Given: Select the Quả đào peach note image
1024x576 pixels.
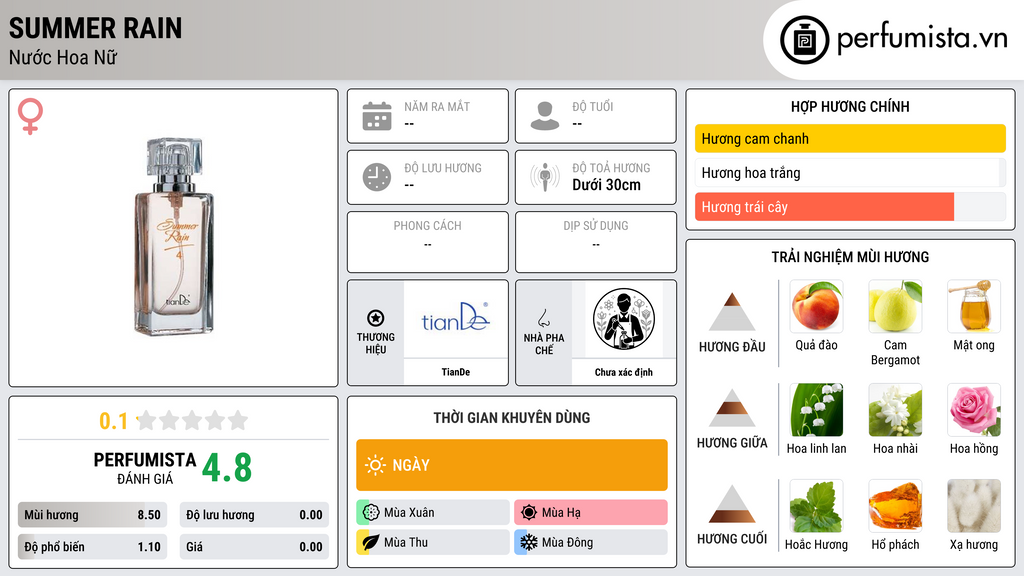Looking at the screenshot, I should pyautogui.click(x=816, y=306).
